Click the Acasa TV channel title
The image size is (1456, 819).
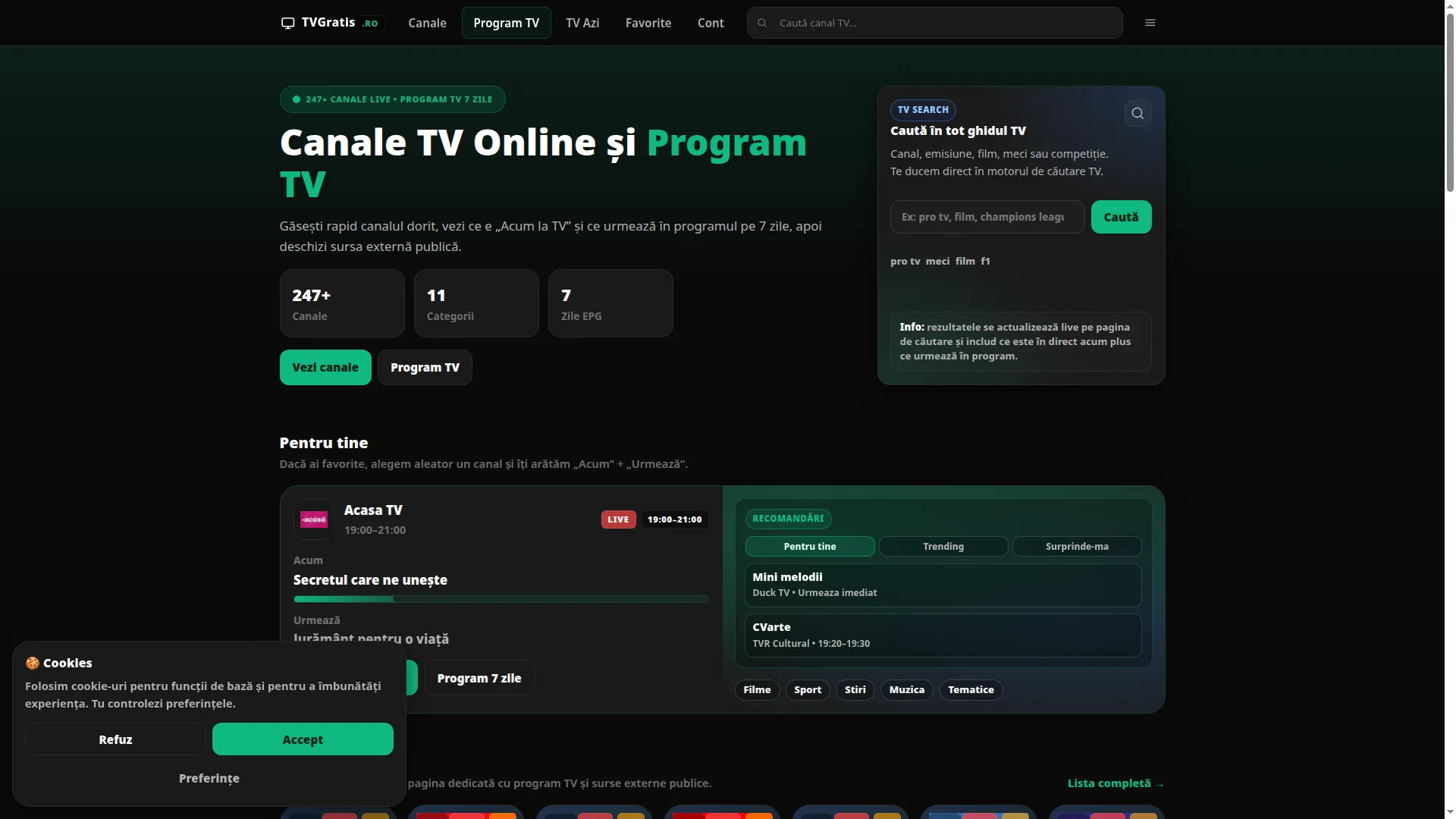(x=373, y=510)
